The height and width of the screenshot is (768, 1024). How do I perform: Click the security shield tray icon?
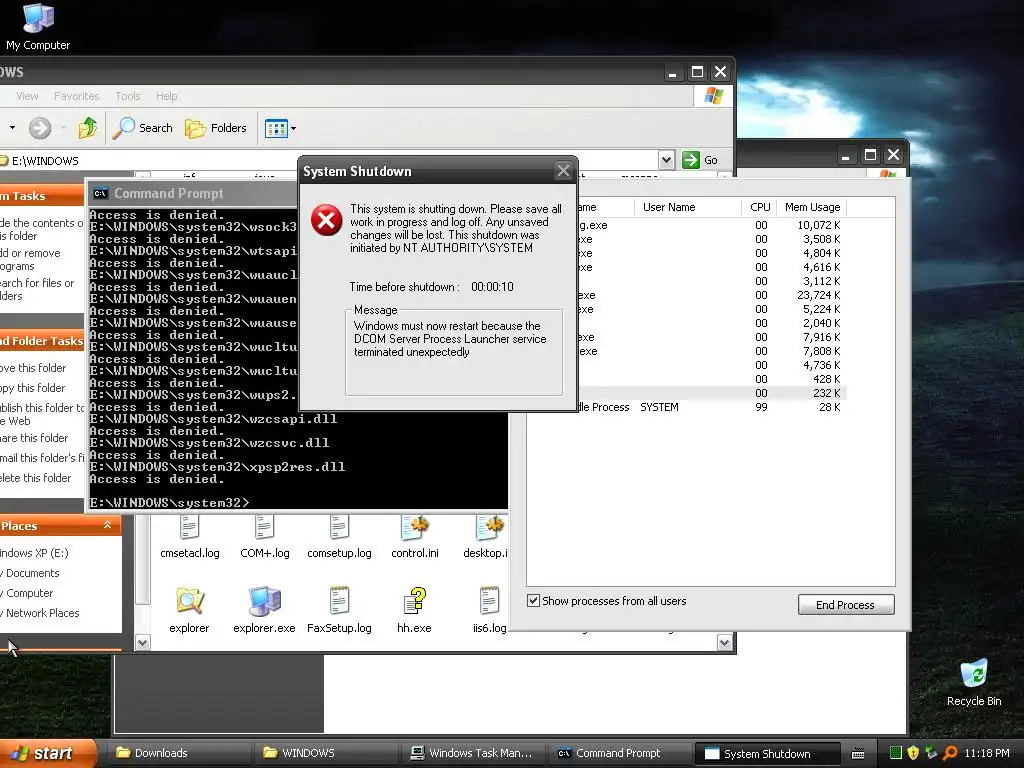914,753
